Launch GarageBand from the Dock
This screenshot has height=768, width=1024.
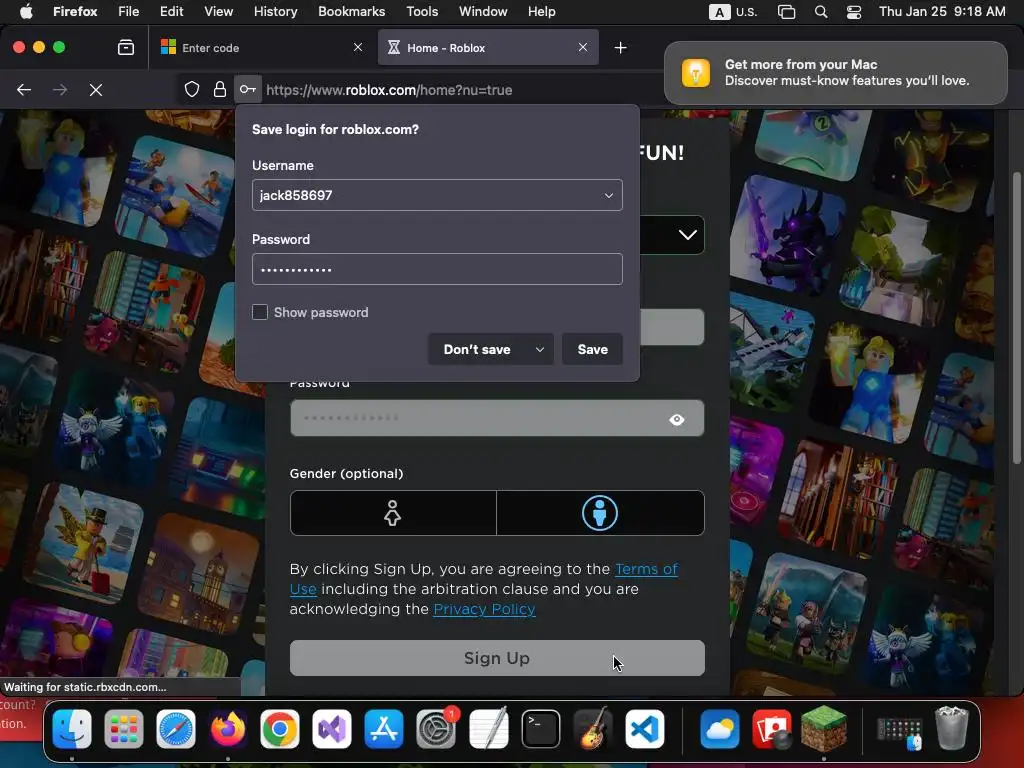point(592,728)
